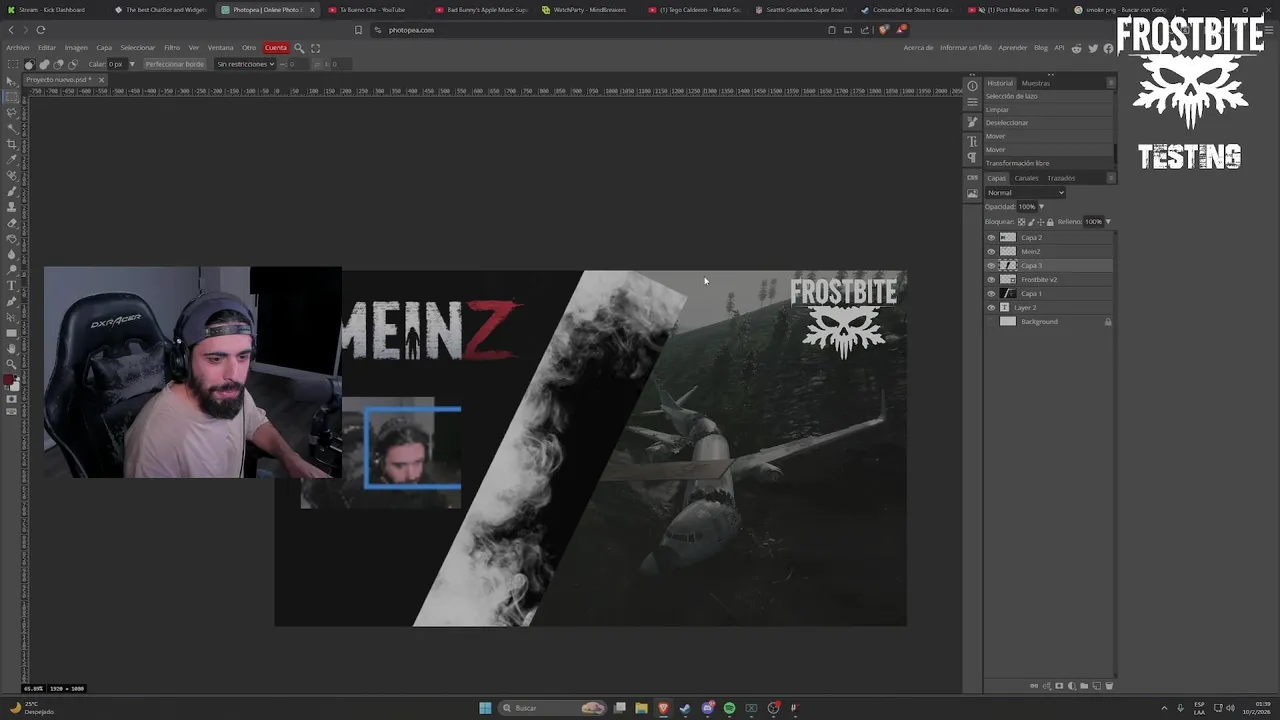This screenshot has height=720, width=1280.
Task: Open the blend mode Normal dropdown
Action: [1025, 192]
